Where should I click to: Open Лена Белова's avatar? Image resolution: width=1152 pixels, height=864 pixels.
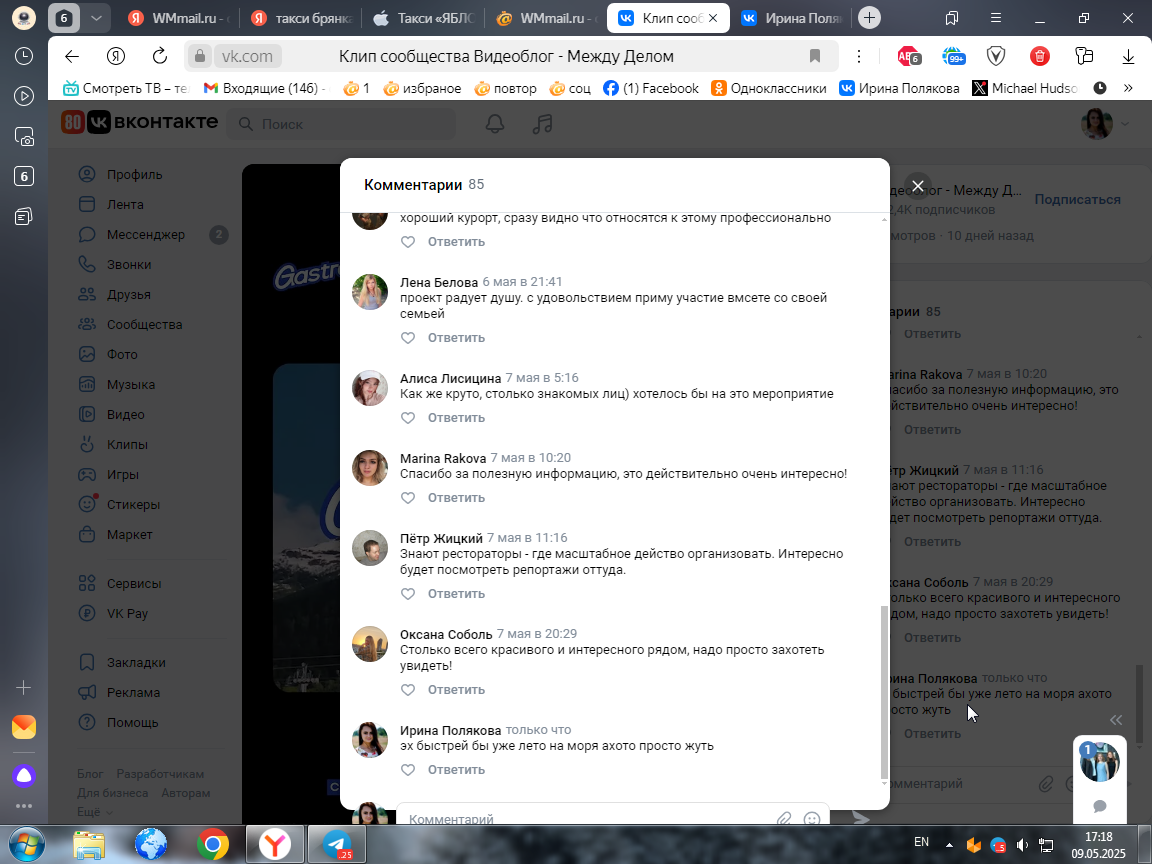point(370,292)
